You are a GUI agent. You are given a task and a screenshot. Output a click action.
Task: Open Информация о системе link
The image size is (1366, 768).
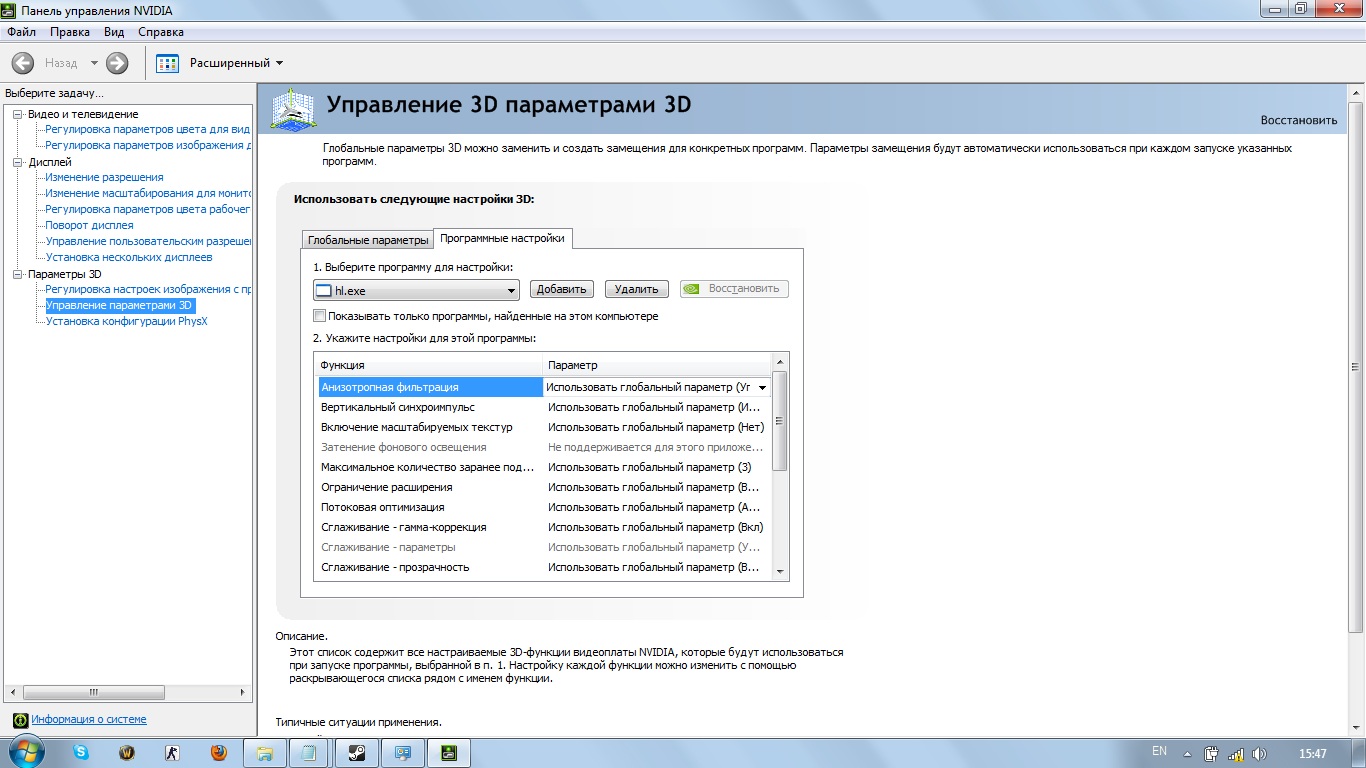coord(88,719)
